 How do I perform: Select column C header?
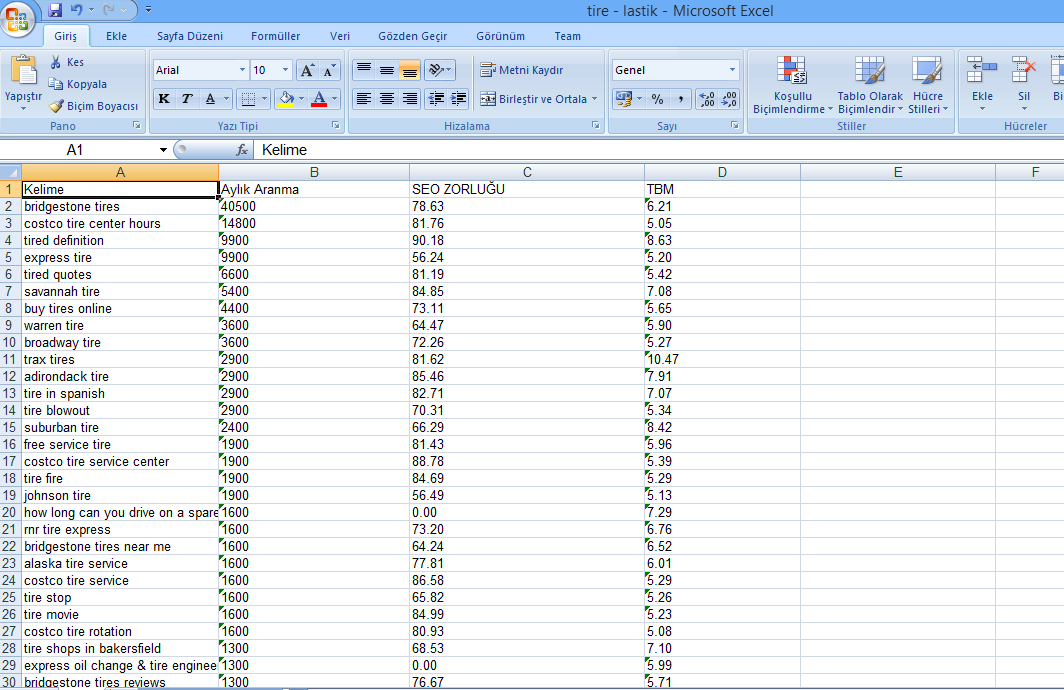527,172
